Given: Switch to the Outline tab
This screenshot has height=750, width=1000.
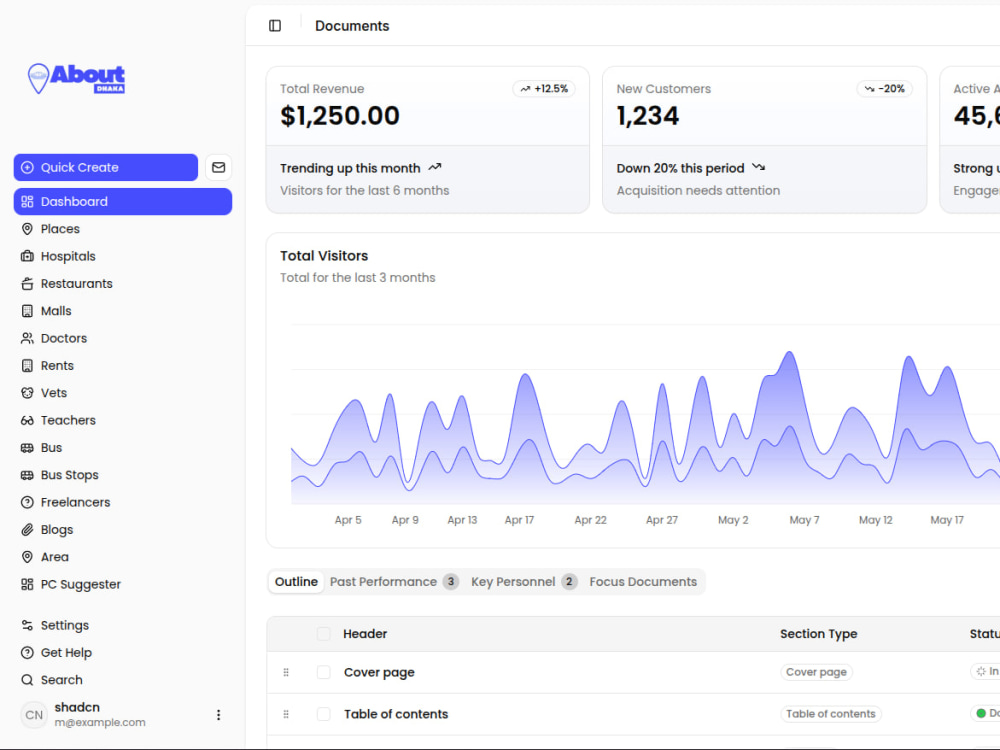Looking at the screenshot, I should 296,582.
